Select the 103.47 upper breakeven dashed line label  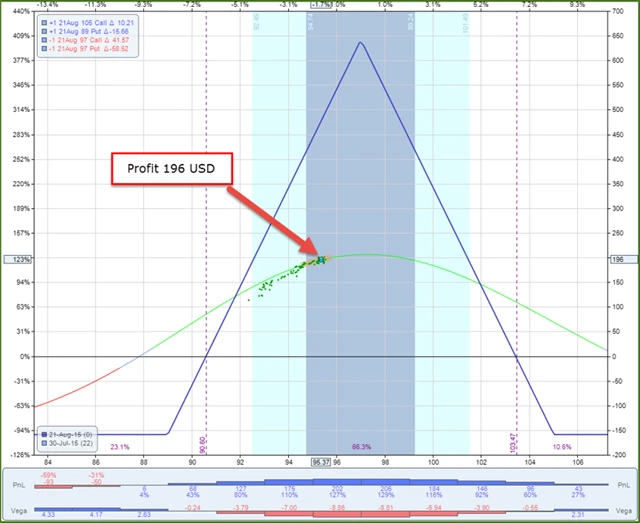[x=513, y=443]
